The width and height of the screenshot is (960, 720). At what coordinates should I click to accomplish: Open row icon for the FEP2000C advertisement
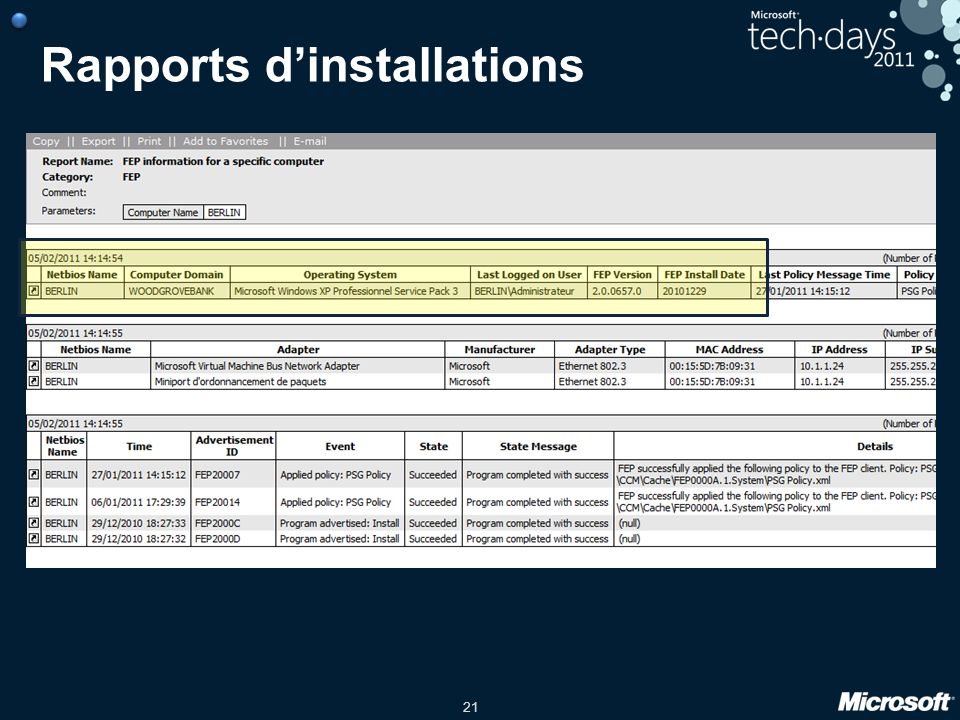(34, 523)
